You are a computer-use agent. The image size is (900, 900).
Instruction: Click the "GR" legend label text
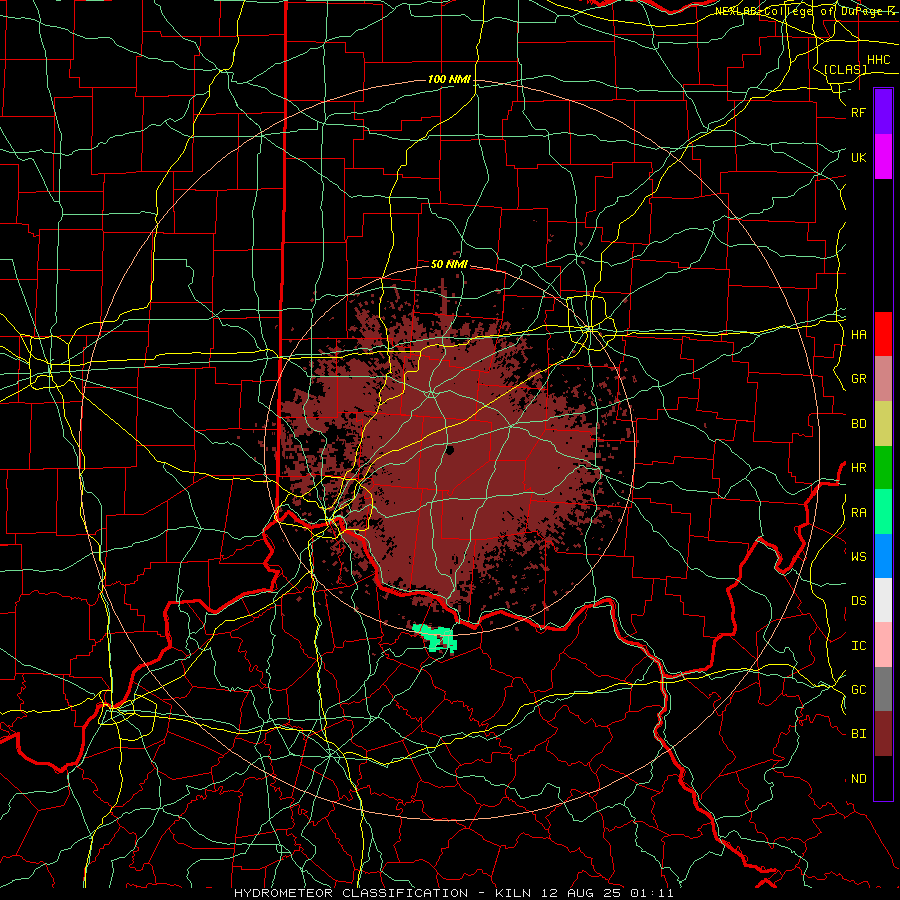click(858, 379)
